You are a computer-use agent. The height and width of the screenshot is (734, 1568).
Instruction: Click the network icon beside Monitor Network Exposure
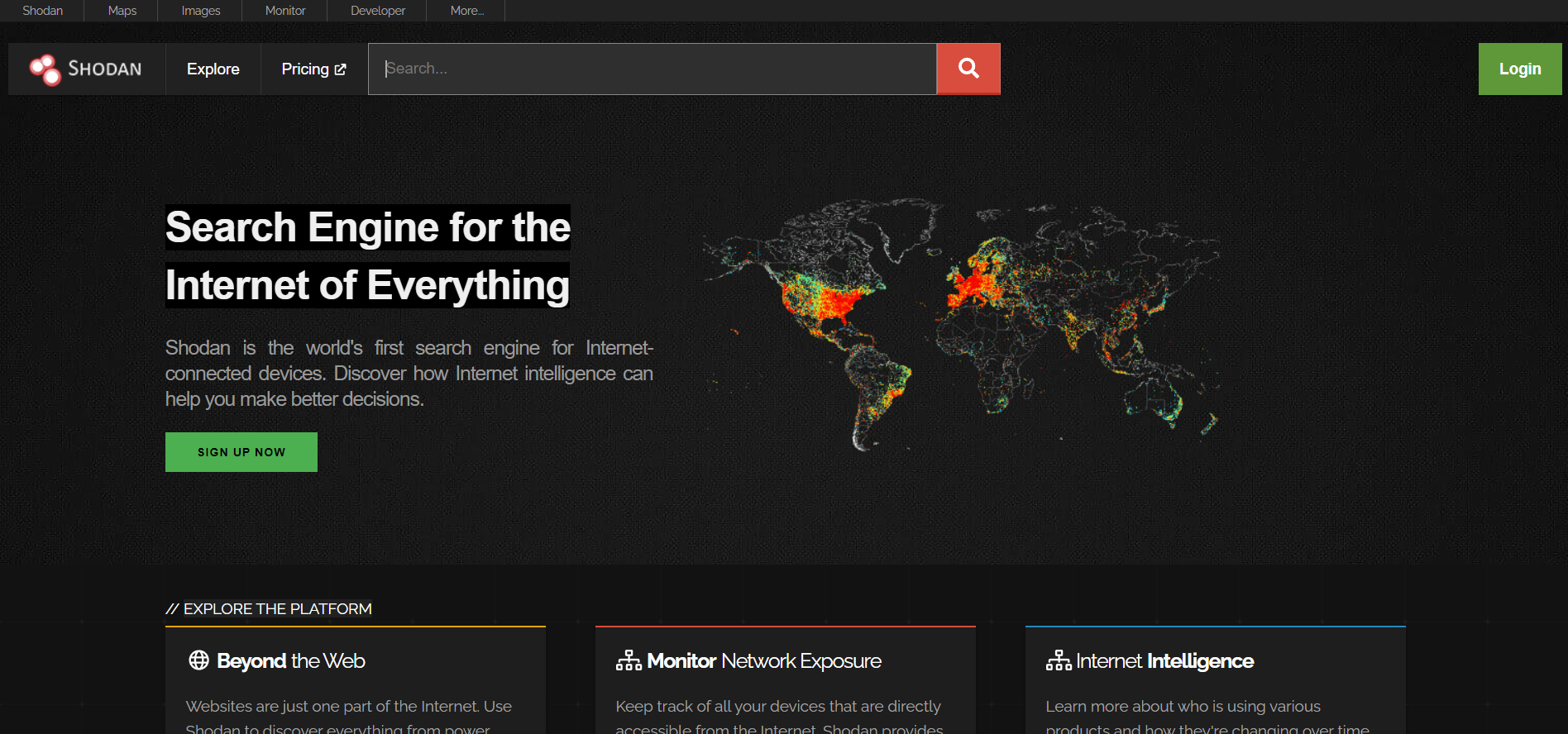click(629, 660)
